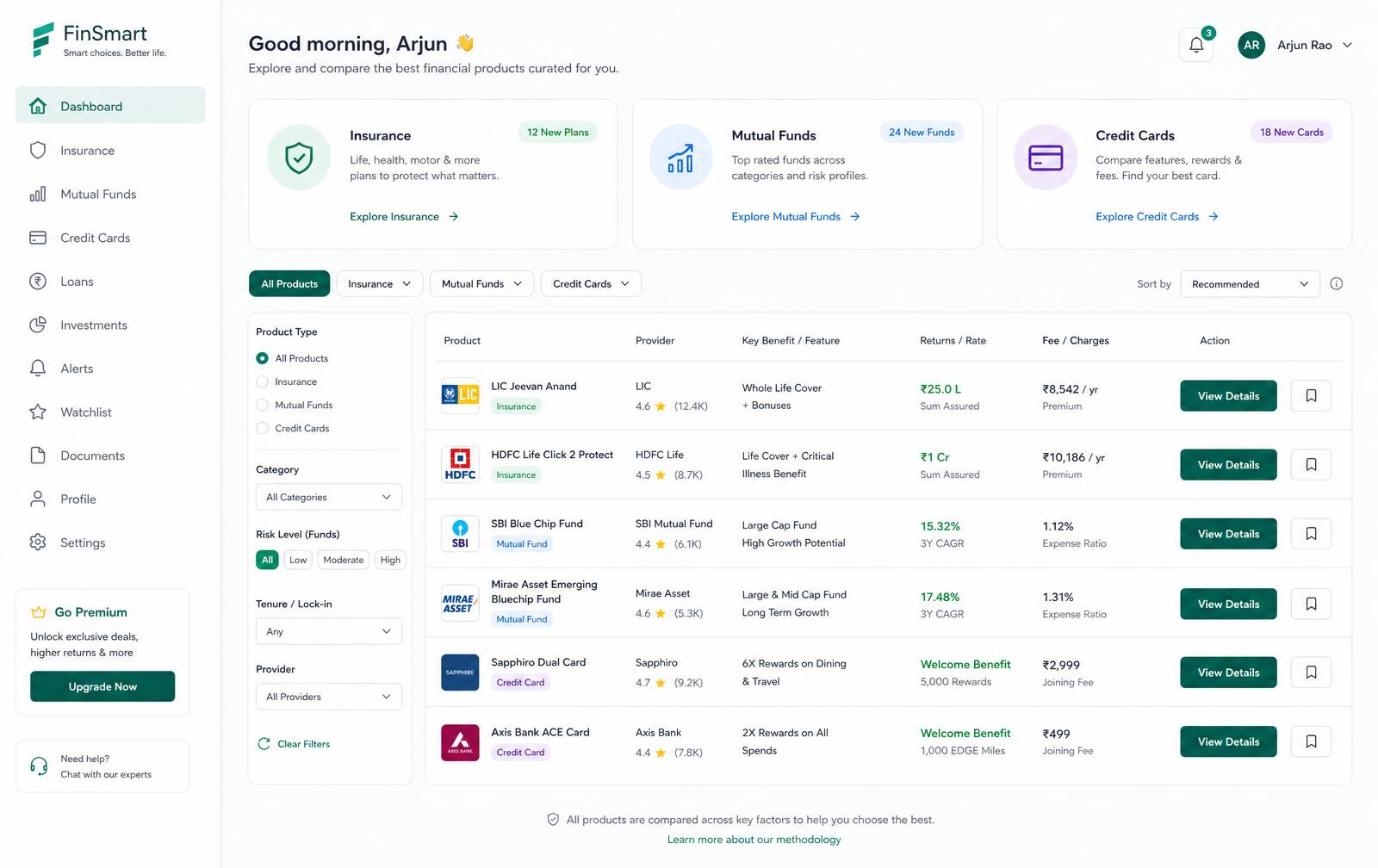Click Clear Filters text
Image resolution: width=1378 pixels, height=868 pixels.
point(304,744)
